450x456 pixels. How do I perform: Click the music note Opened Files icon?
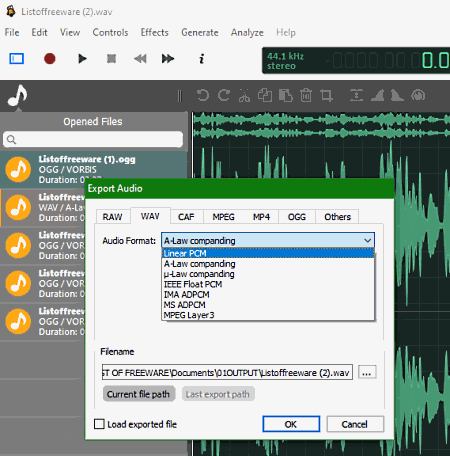pyautogui.click(x=18, y=96)
